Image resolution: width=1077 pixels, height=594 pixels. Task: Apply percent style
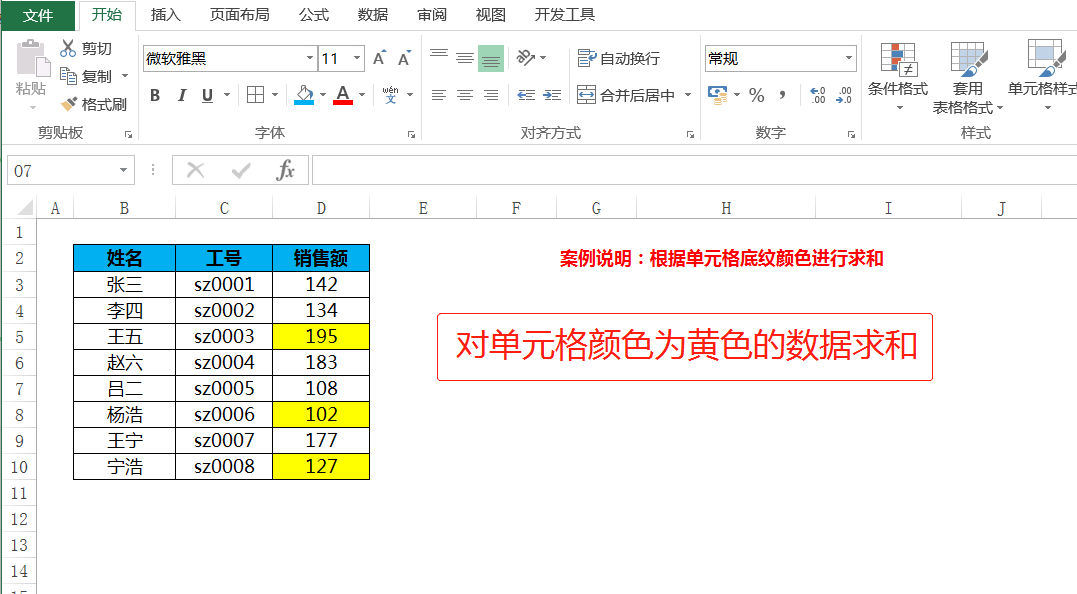[x=757, y=95]
